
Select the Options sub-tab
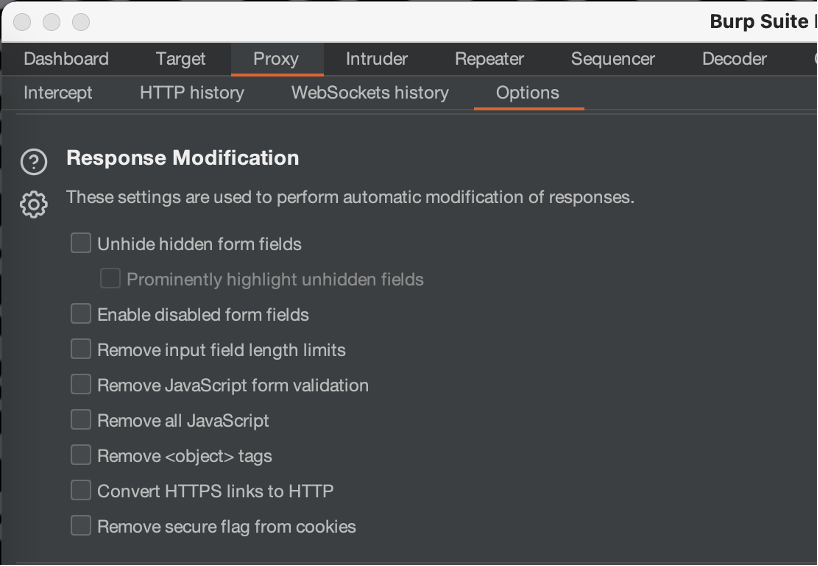click(527, 93)
